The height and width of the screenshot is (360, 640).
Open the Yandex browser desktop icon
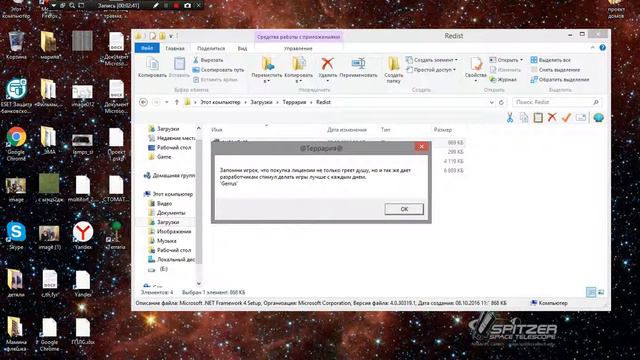[x=83, y=236]
